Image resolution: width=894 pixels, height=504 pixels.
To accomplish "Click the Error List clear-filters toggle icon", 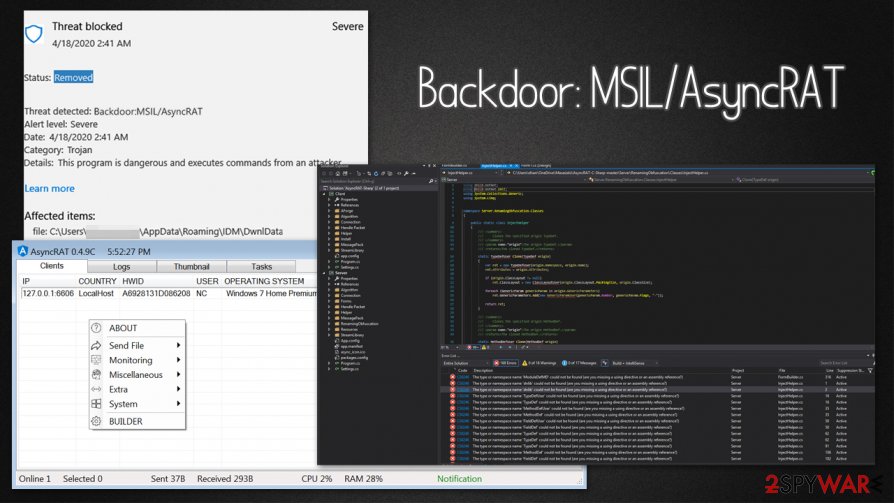I will pos(605,363).
